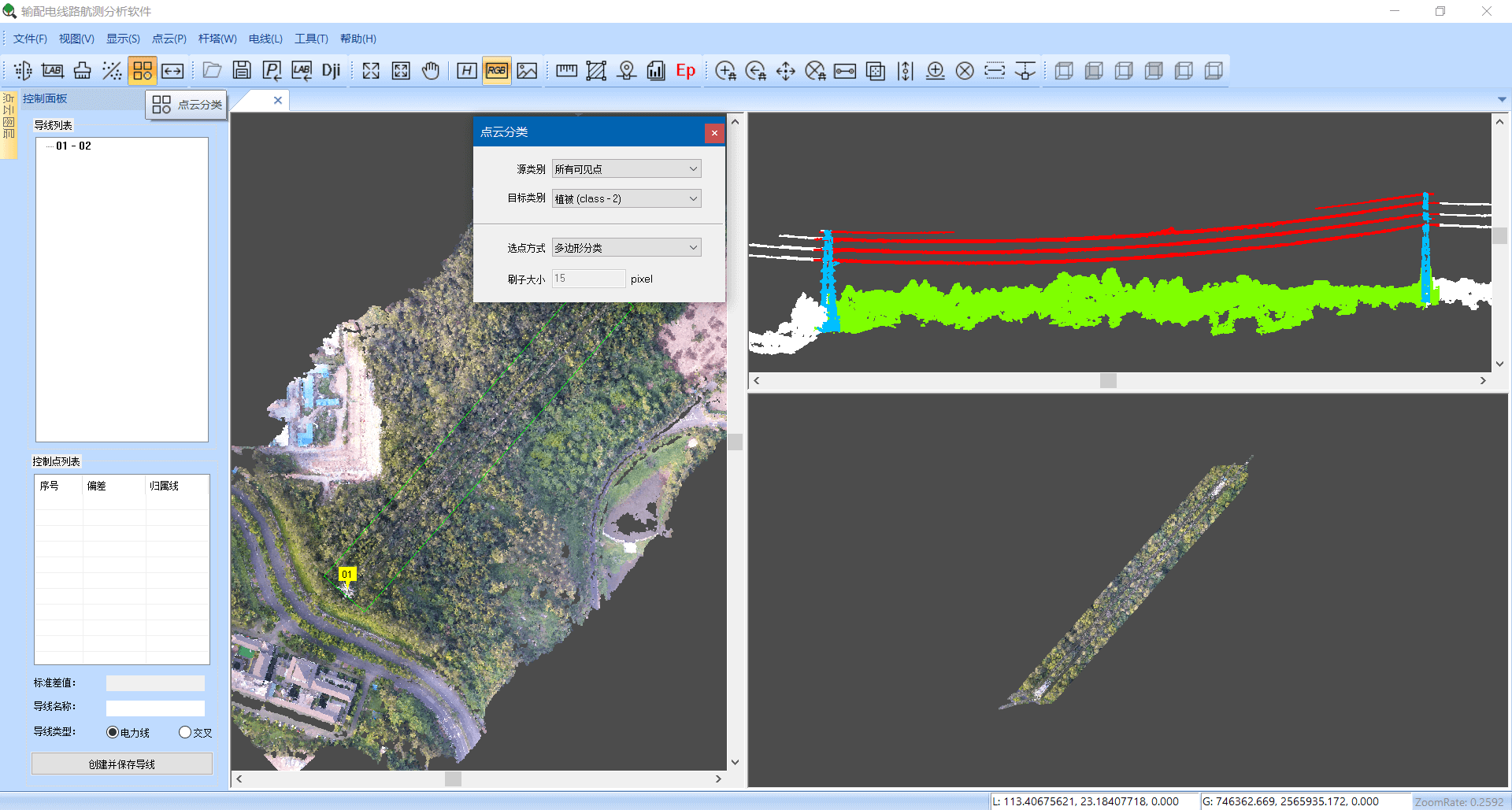The width and height of the screenshot is (1512, 810).
Task: Open the 杆塔(W) menu
Action: click(x=217, y=38)
